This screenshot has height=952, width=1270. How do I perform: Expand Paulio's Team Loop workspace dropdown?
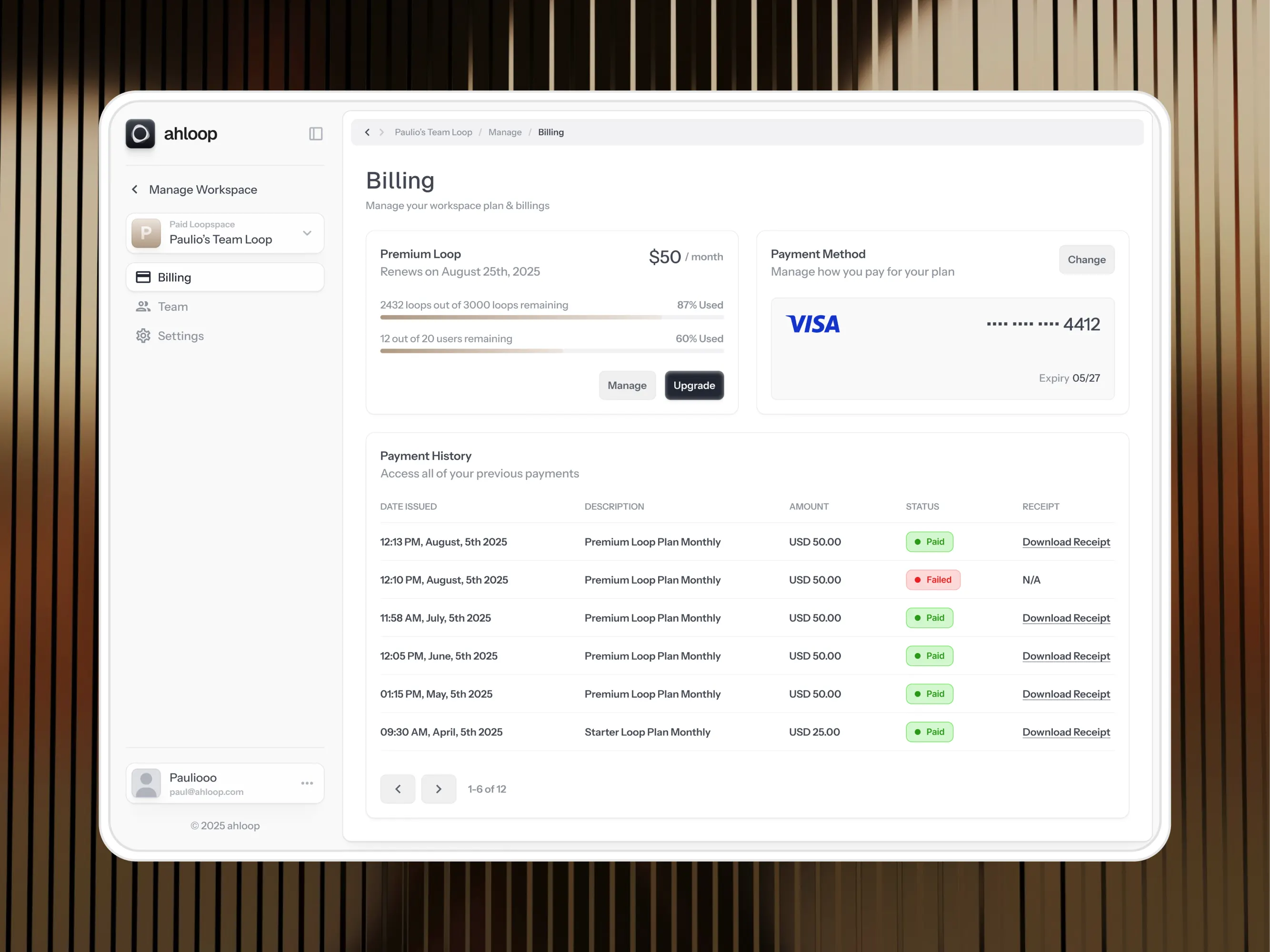tap(307, 233)
